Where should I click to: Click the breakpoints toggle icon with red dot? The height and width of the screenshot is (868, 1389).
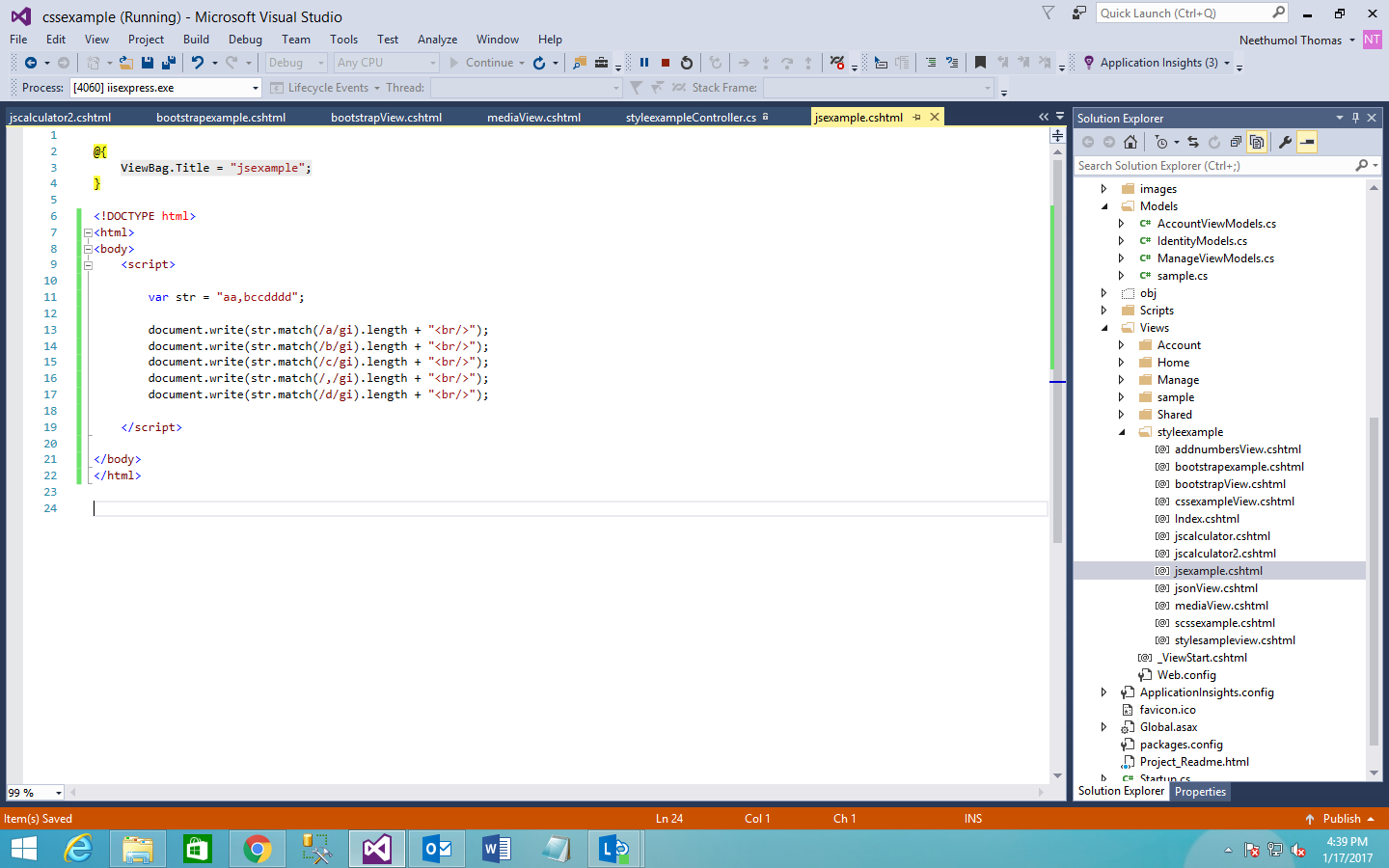pyautogui.click(x=837, y=63)
